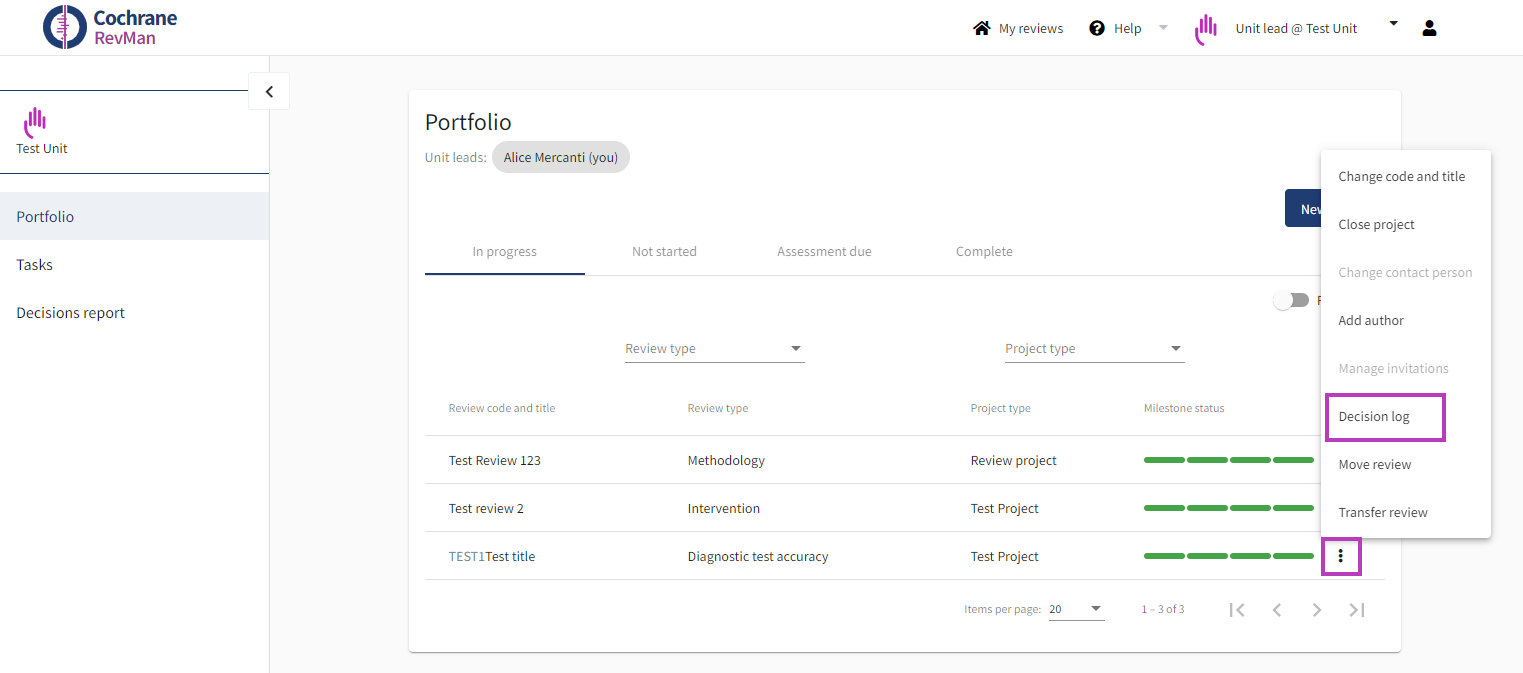Go to the next page arrow
The height and width of the screenshot is (673, 1523).
point(1317,610)
